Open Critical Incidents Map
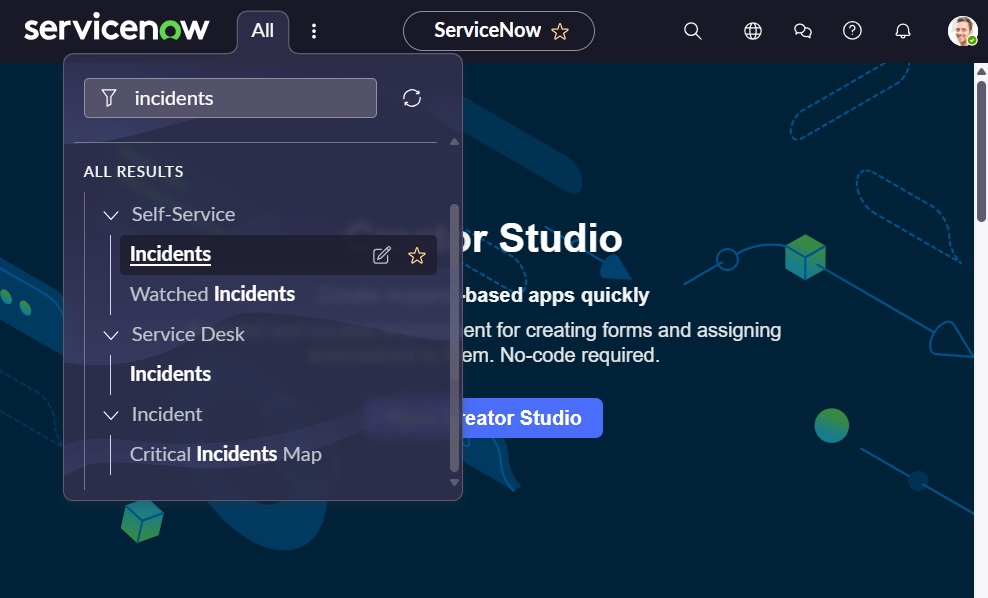Screen dimensions: 988x598 point(226,454)
